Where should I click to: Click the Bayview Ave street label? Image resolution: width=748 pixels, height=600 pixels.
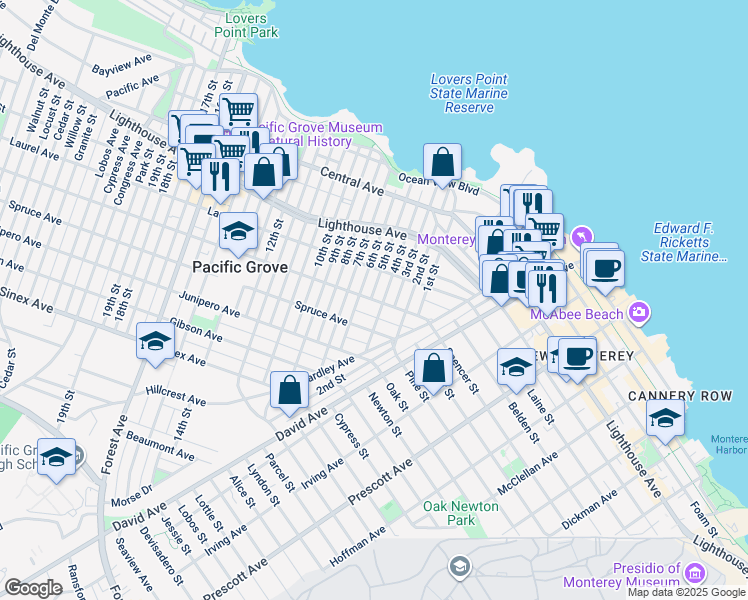122,65
